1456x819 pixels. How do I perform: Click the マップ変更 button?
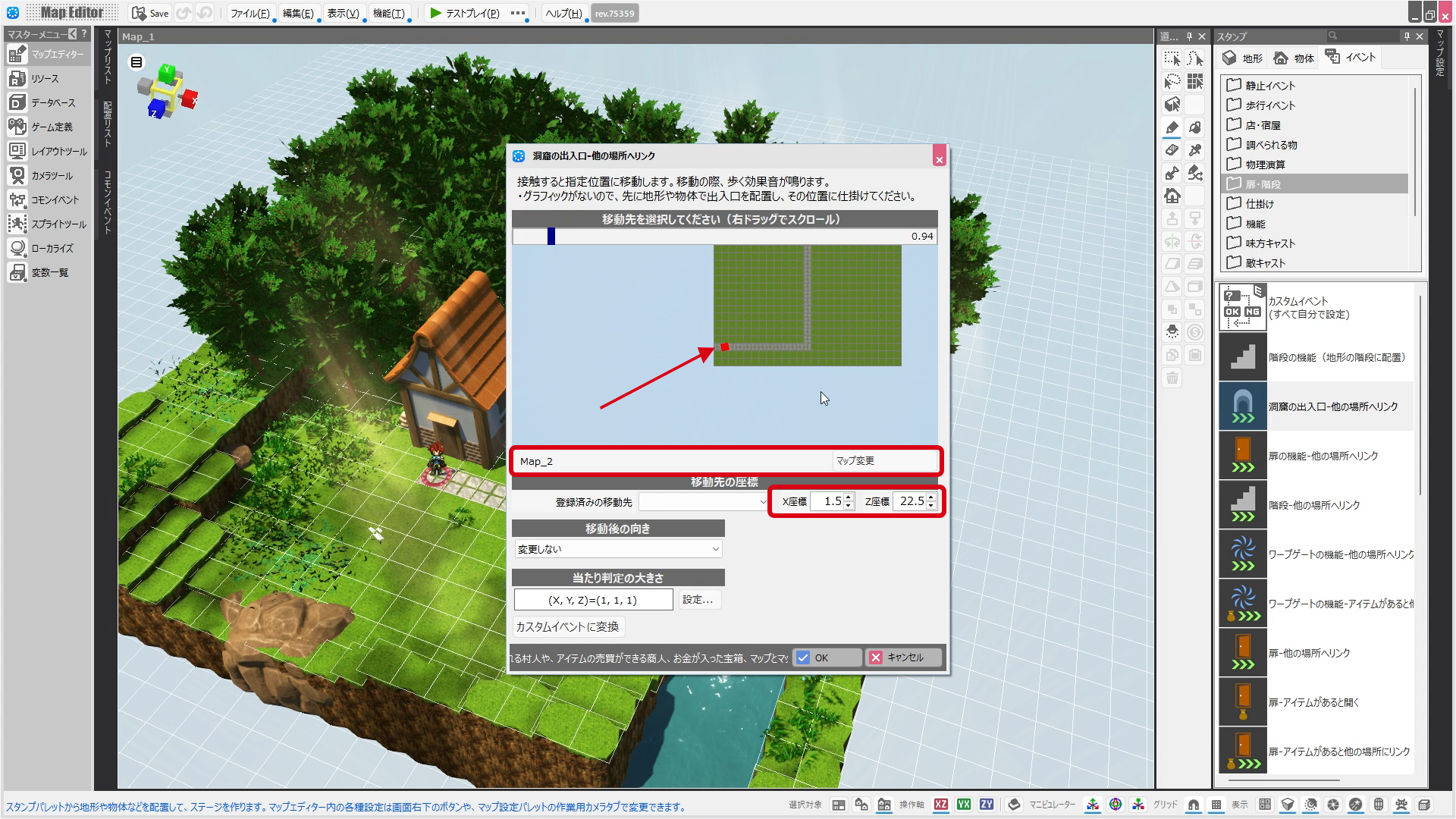[884, 461]
